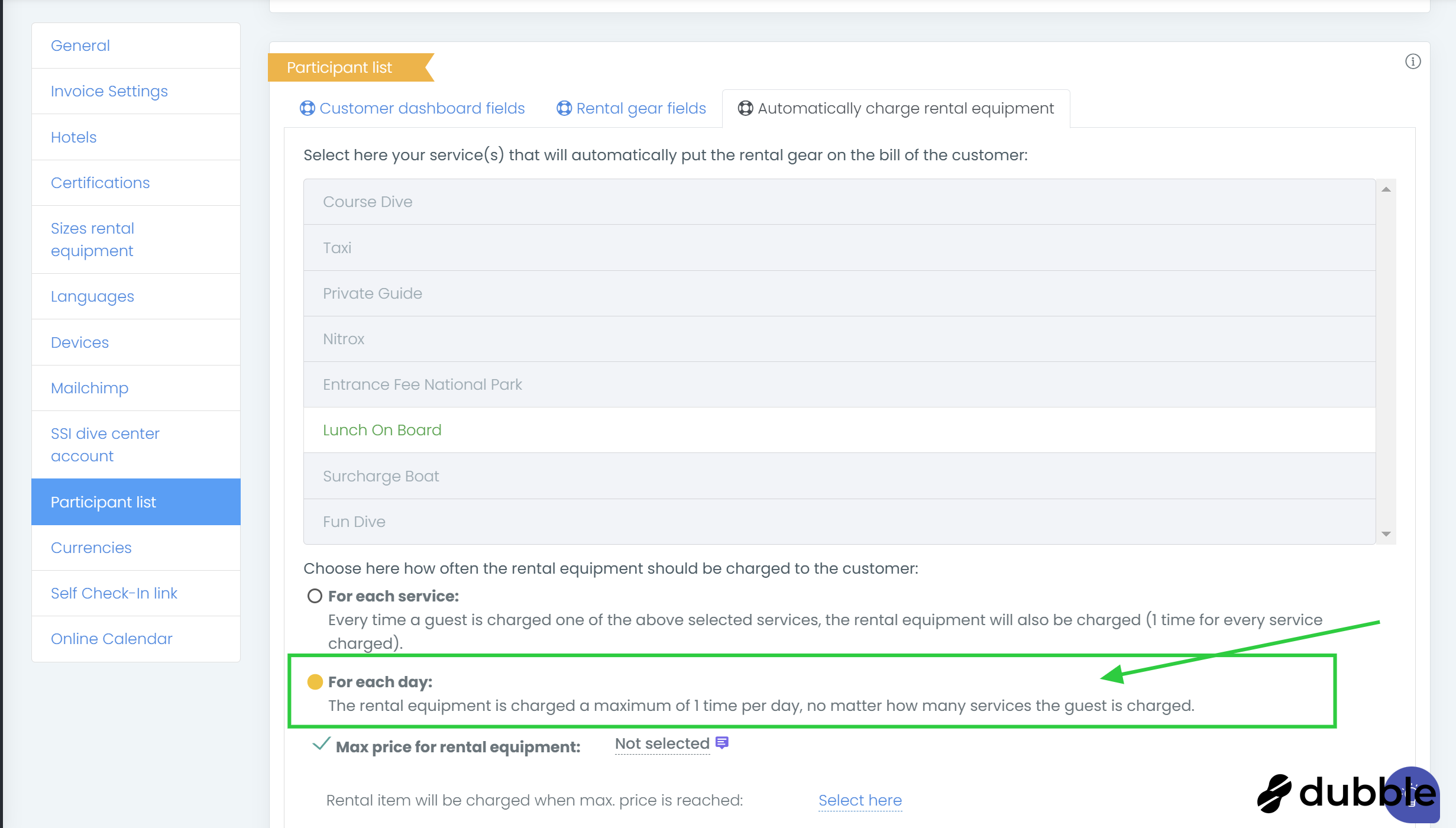
Task: Select the For each day radio button
Action: pyautogui.click(x=315, y=682)
